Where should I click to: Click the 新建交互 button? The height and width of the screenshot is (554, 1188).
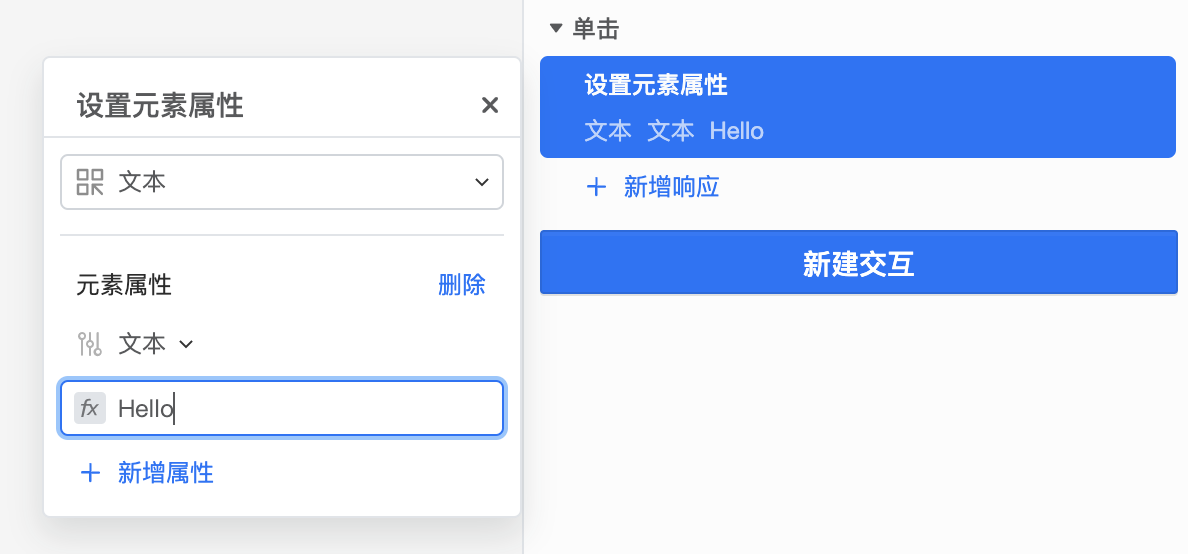pyautogui.click(x=858, y=262)
